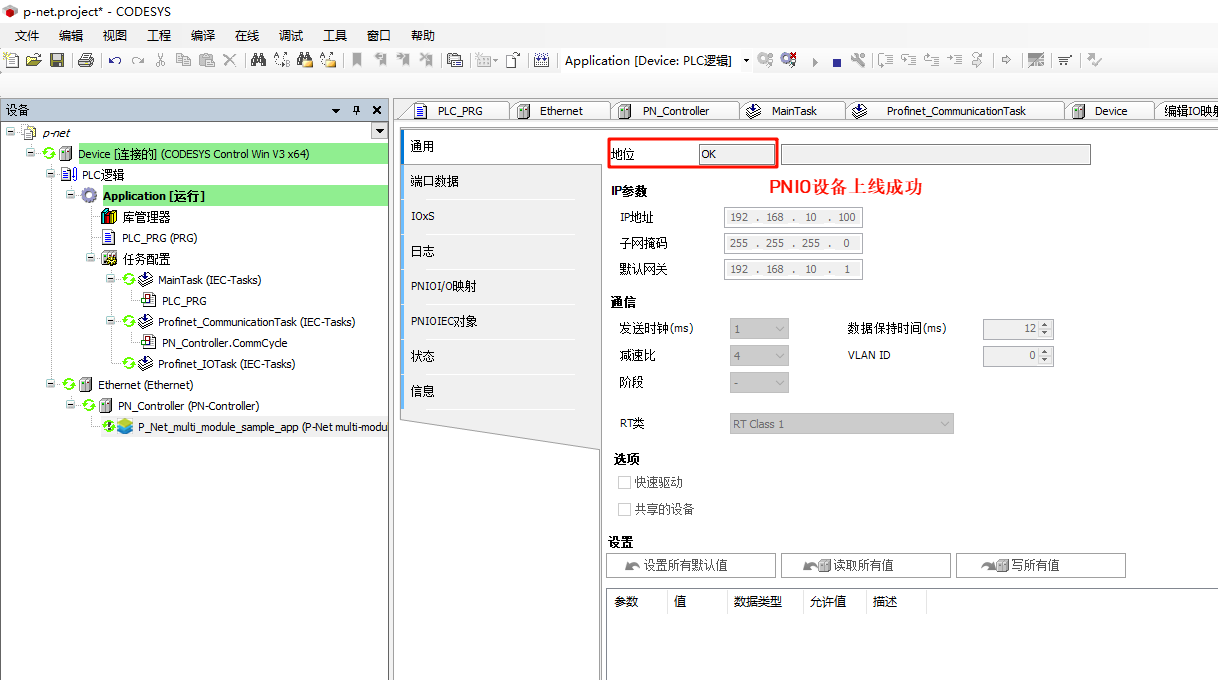Click the New file toolbar icon
1218x680 pixels.
12,60
